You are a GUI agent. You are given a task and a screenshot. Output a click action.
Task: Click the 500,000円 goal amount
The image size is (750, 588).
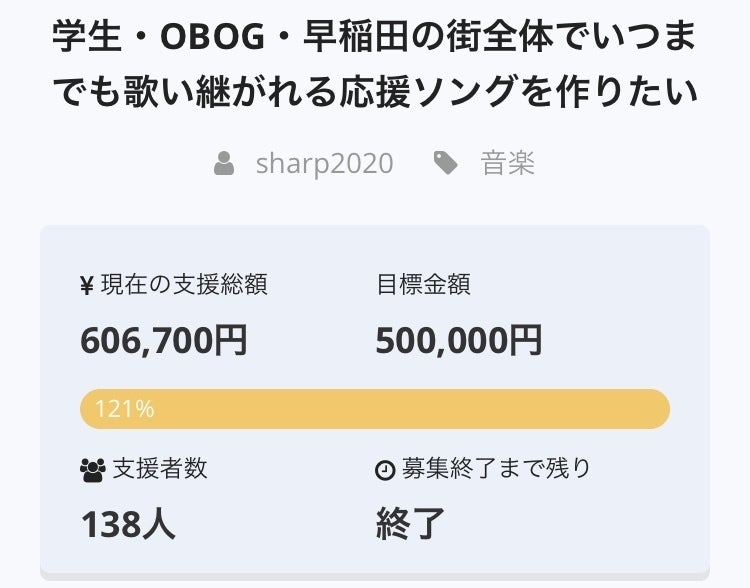pos(459,341)
